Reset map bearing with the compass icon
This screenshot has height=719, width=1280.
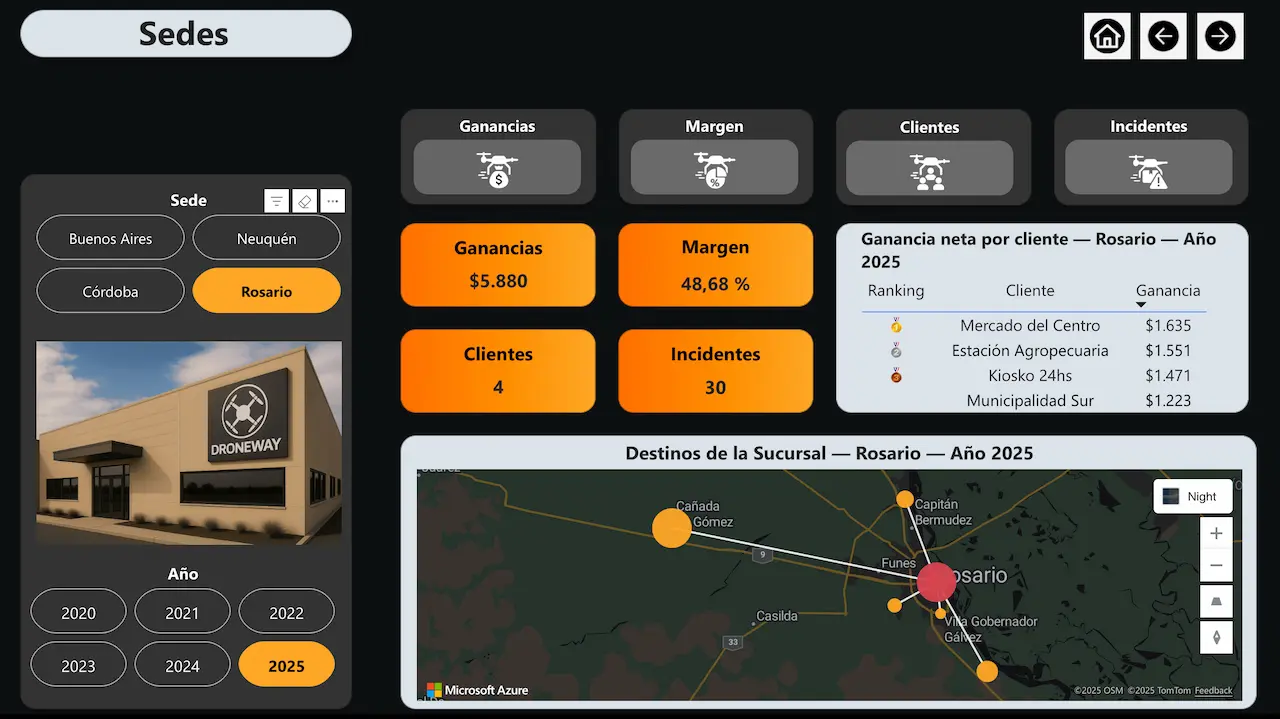[1216, 637]
